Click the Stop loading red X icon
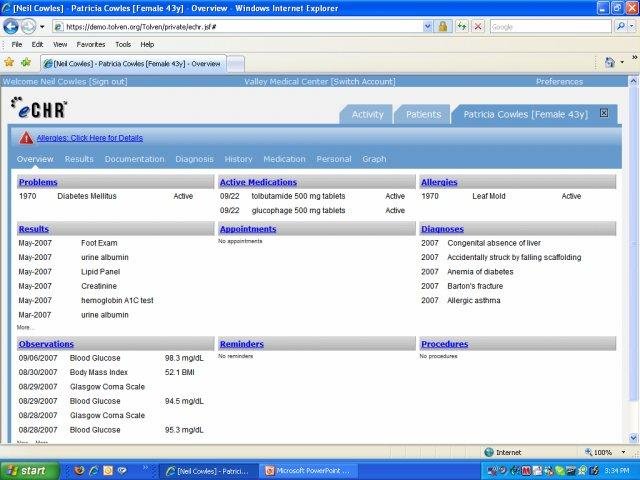This screenshot has height=480, width=640. (x=479, y=26)
